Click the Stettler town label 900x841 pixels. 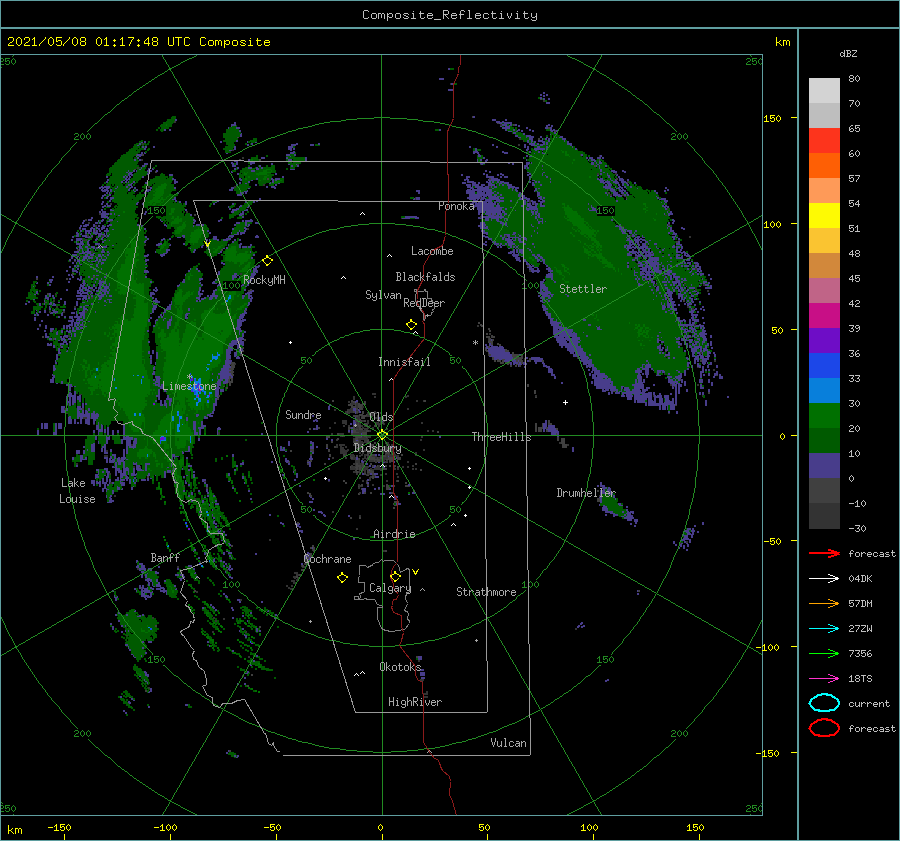[583, 289]
